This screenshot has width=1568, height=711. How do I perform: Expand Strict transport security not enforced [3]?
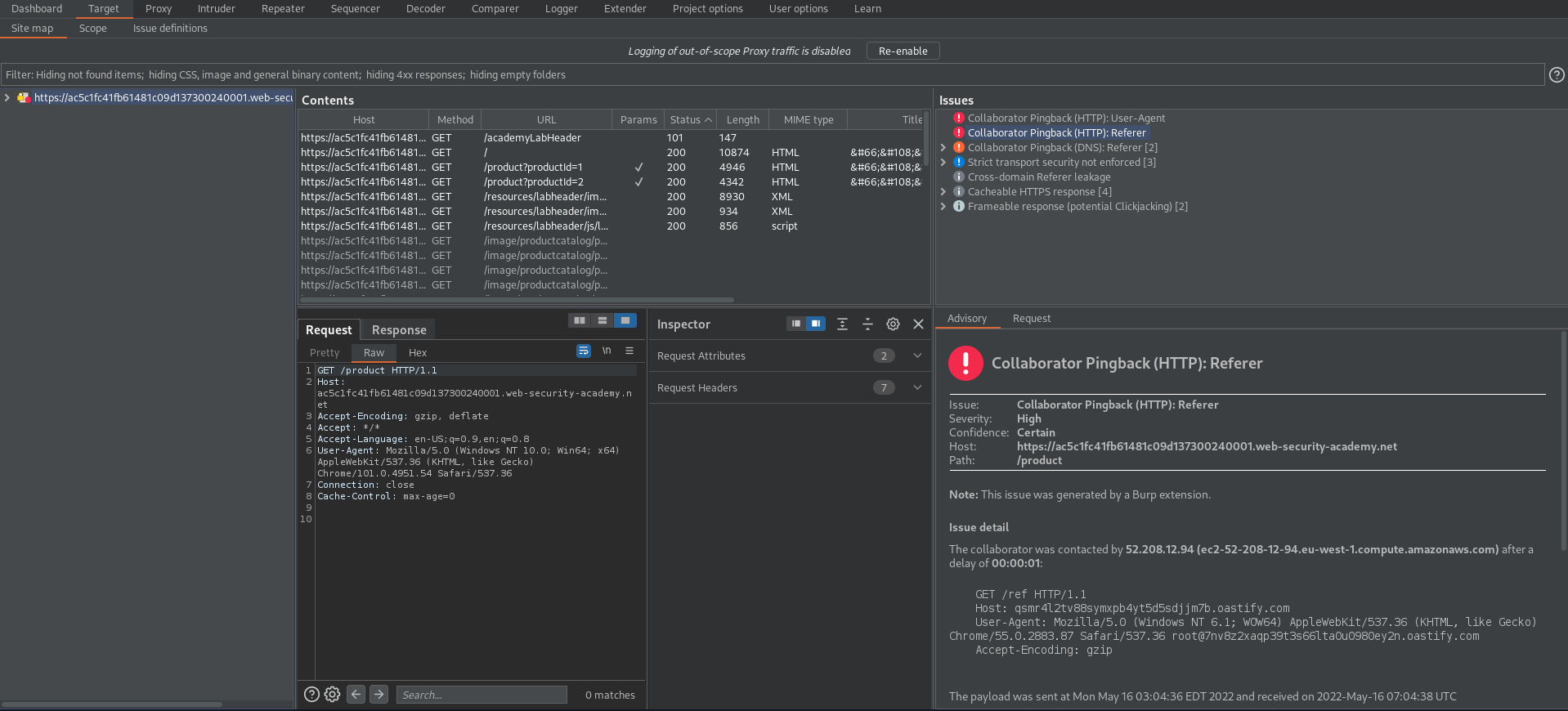point(943,162)
